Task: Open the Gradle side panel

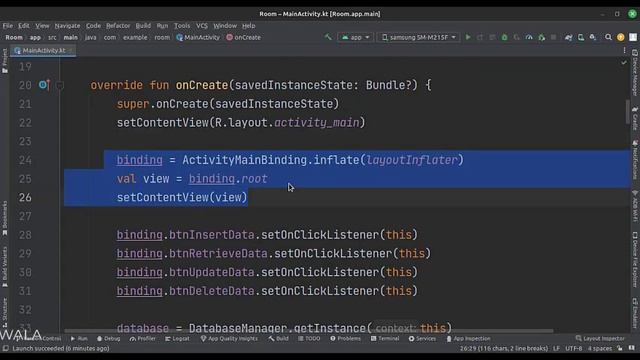Action: (x=635, y=118)
